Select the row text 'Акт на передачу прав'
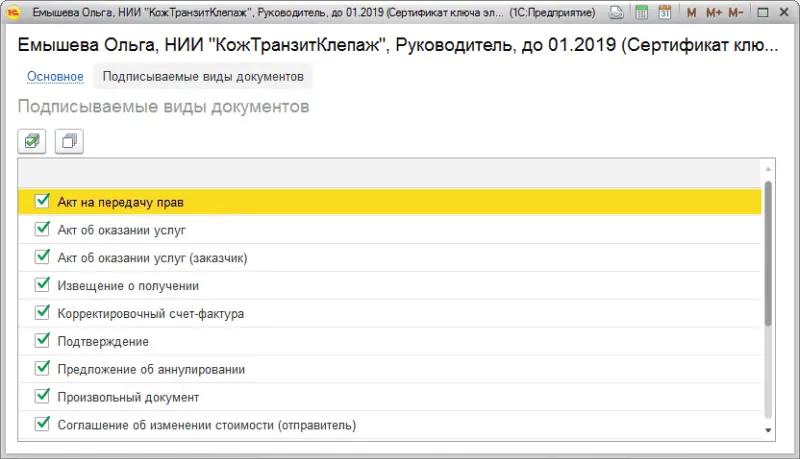Image resolution: width=800 pixels, height=459 pixels. click(120, 202)
